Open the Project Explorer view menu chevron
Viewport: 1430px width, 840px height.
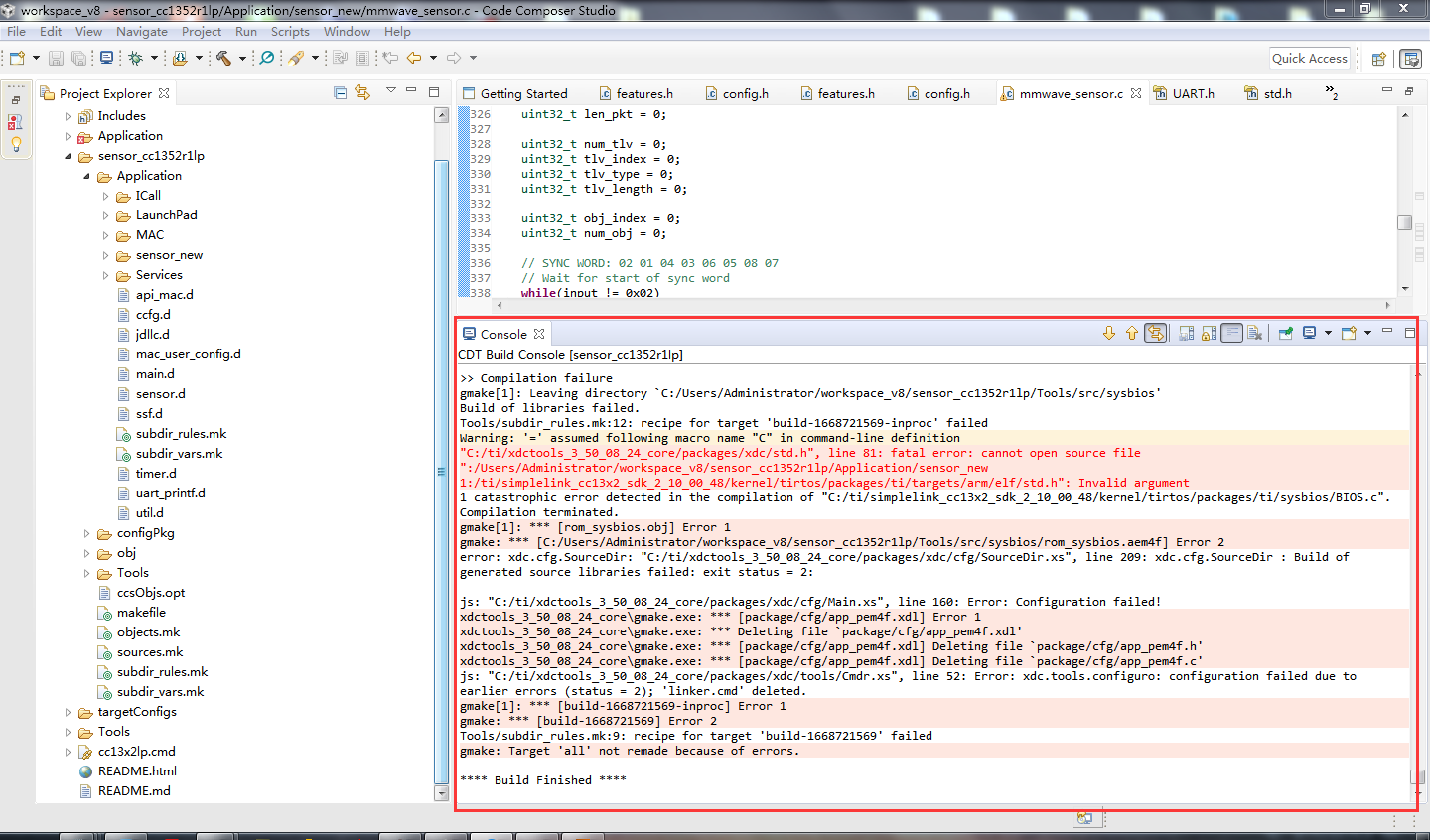[391, 91]
